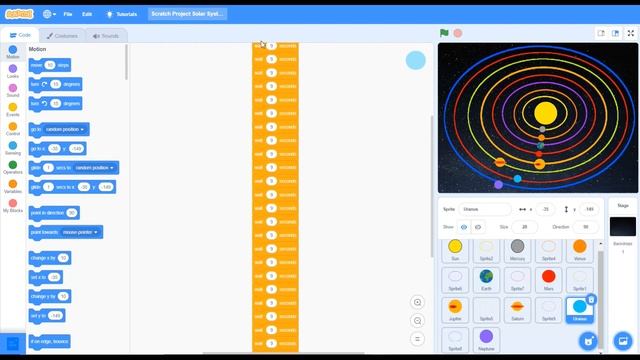This screenshot has height=360, width=640.
Task: Switch to the Code tab
Action: [20, 35]
